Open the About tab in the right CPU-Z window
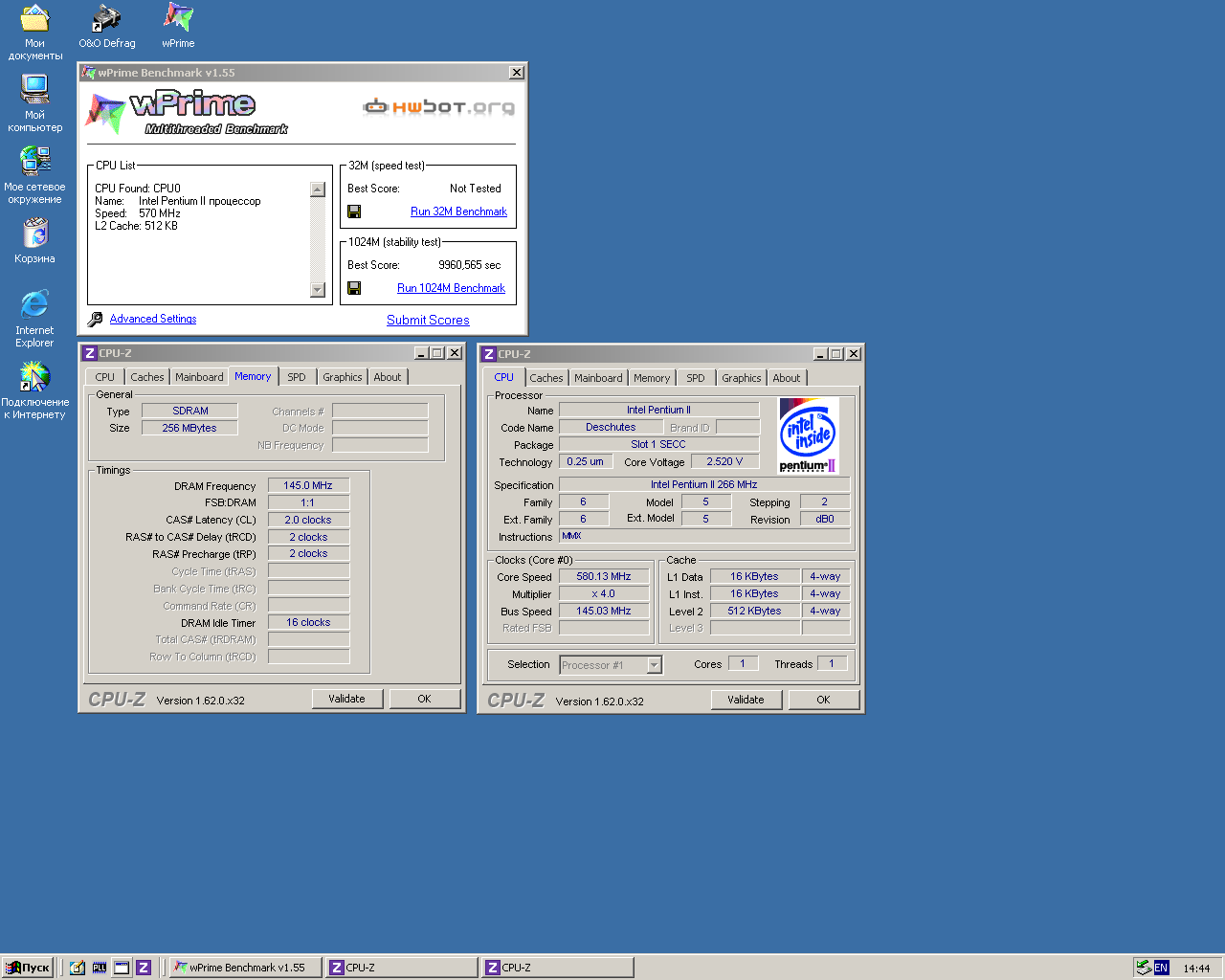The height and width of the screenshot is (980, 1225). coord(787,378)
